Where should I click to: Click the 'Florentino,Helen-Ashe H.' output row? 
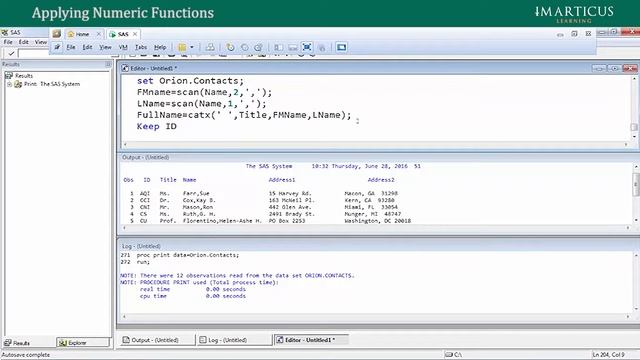tap(267, 221)
